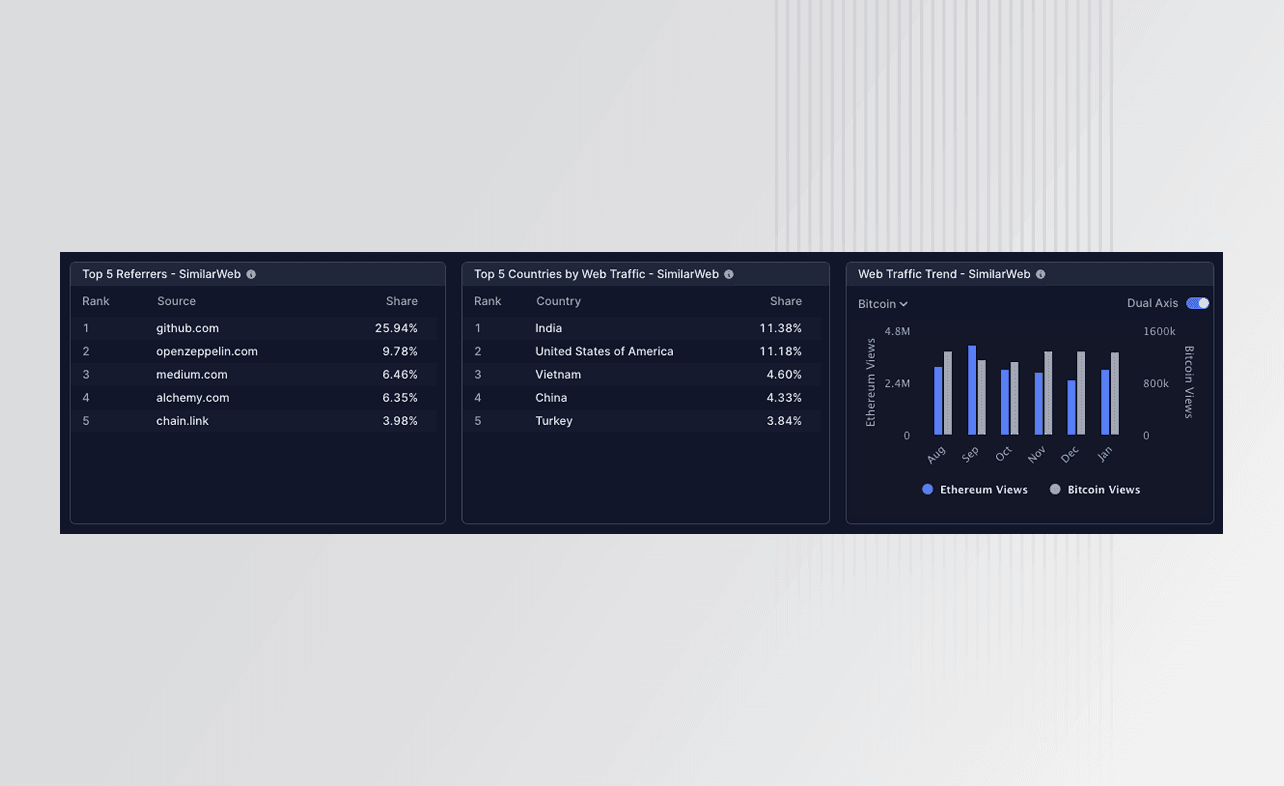The height and width of the screenshot is (786, 1284).
Task: Click info icon beside Web Traffic Trend title
Action: [1041, 274]
